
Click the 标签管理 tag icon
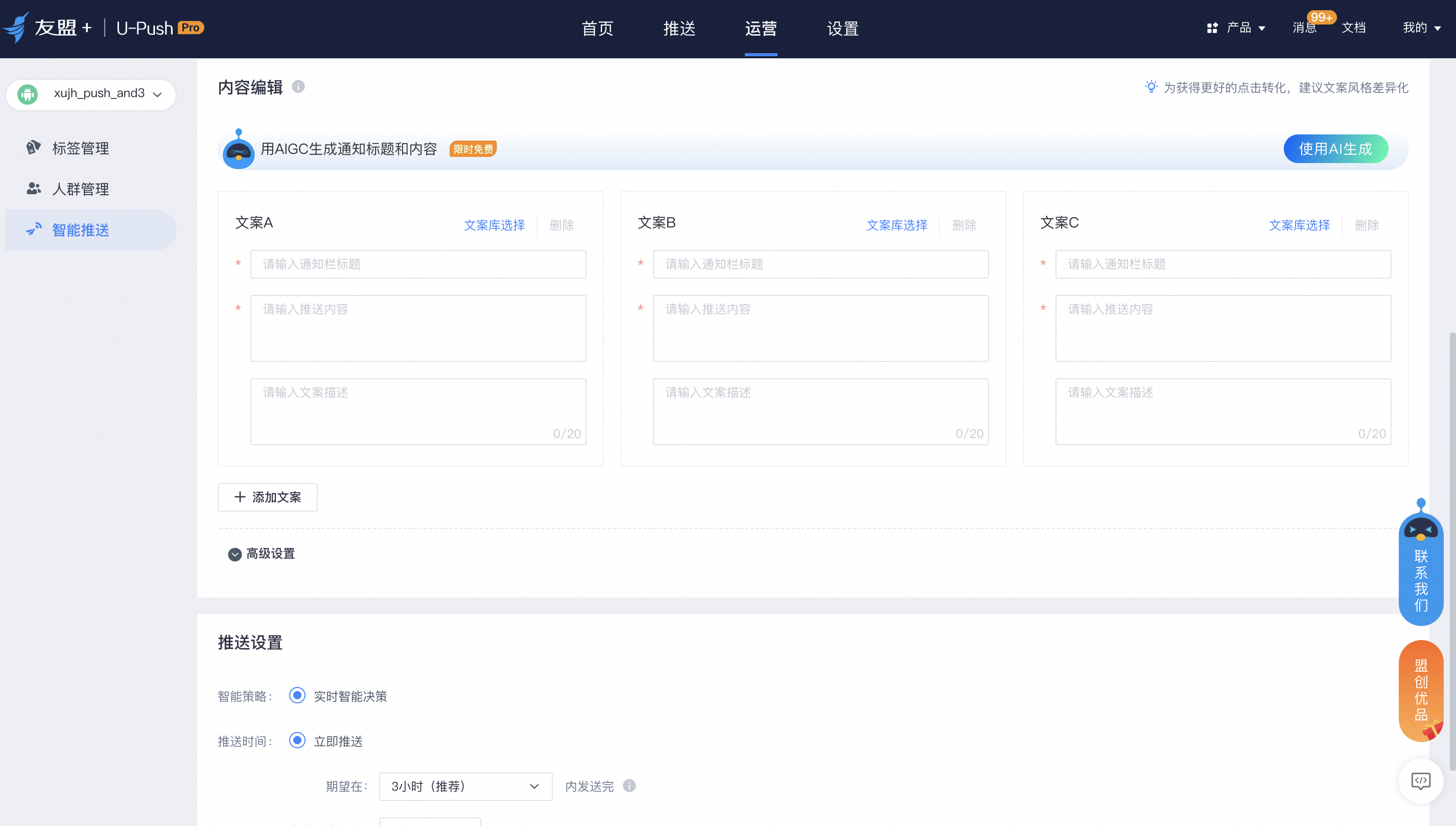[33, 148]
